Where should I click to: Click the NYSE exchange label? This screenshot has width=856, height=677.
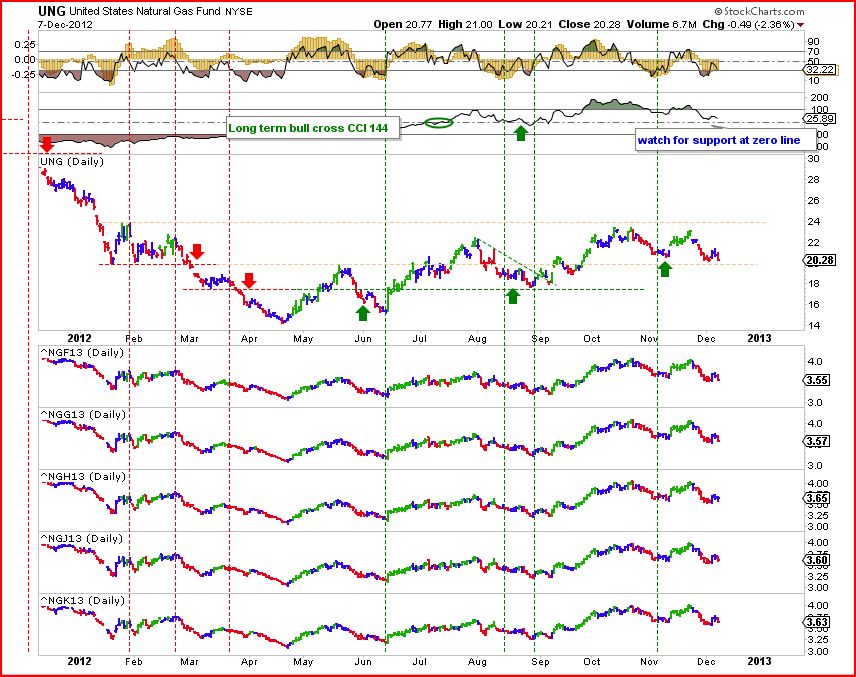point(239,12)
